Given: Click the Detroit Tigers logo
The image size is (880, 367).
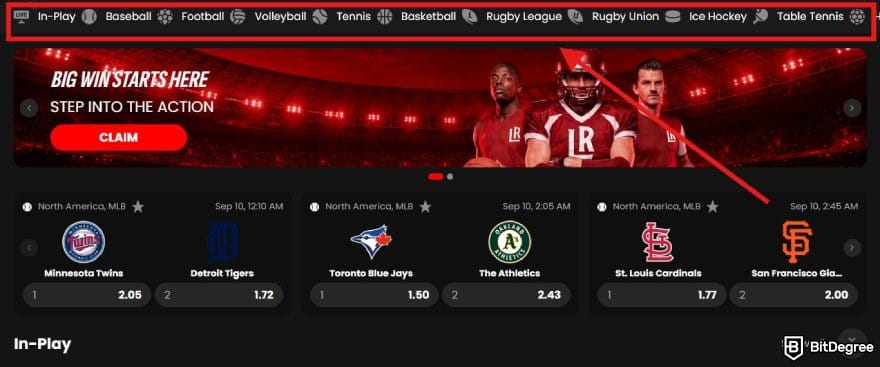Looking at the screenshot, I should point(223,242).
